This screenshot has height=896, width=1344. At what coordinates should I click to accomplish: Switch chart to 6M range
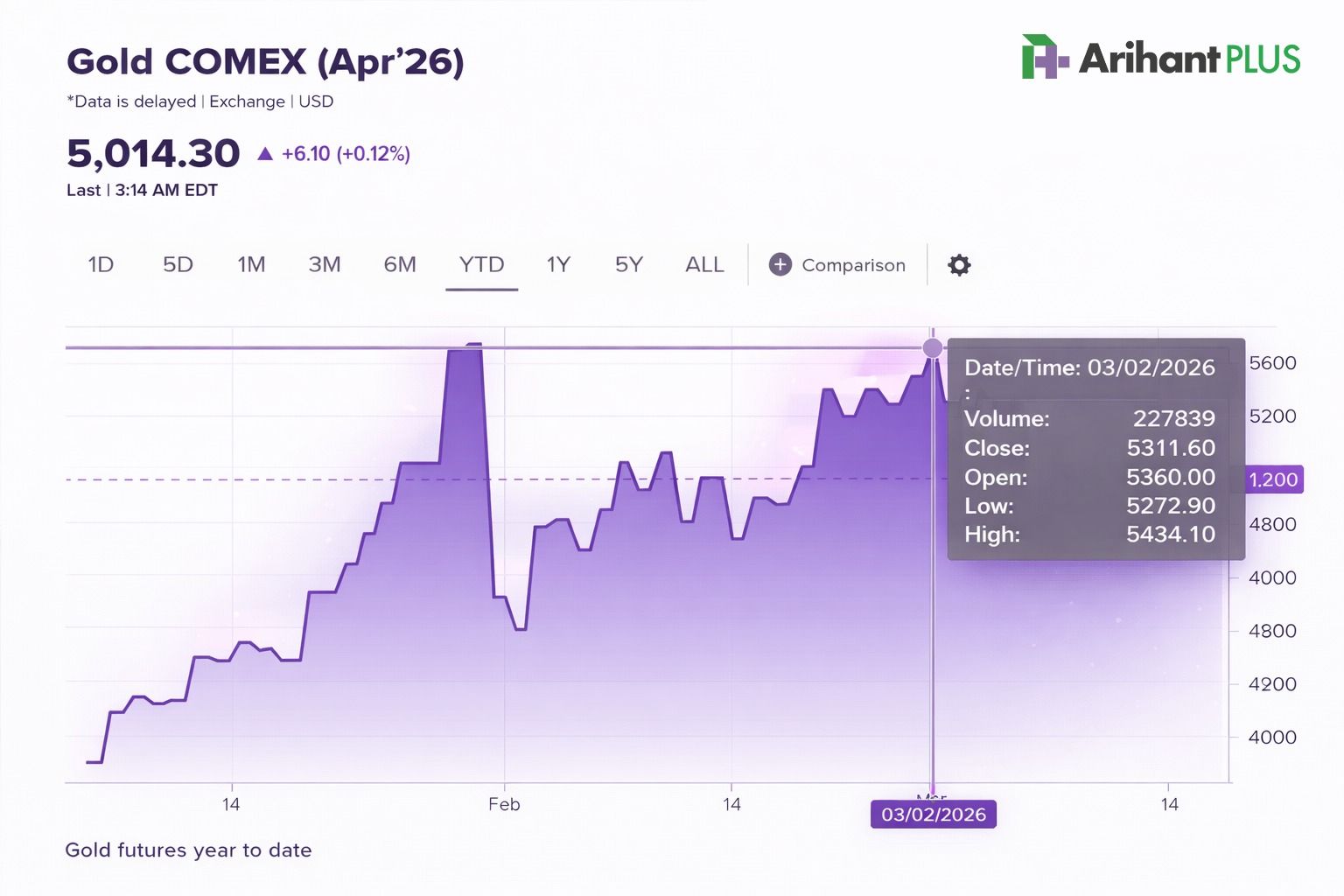tap(400, 264)
